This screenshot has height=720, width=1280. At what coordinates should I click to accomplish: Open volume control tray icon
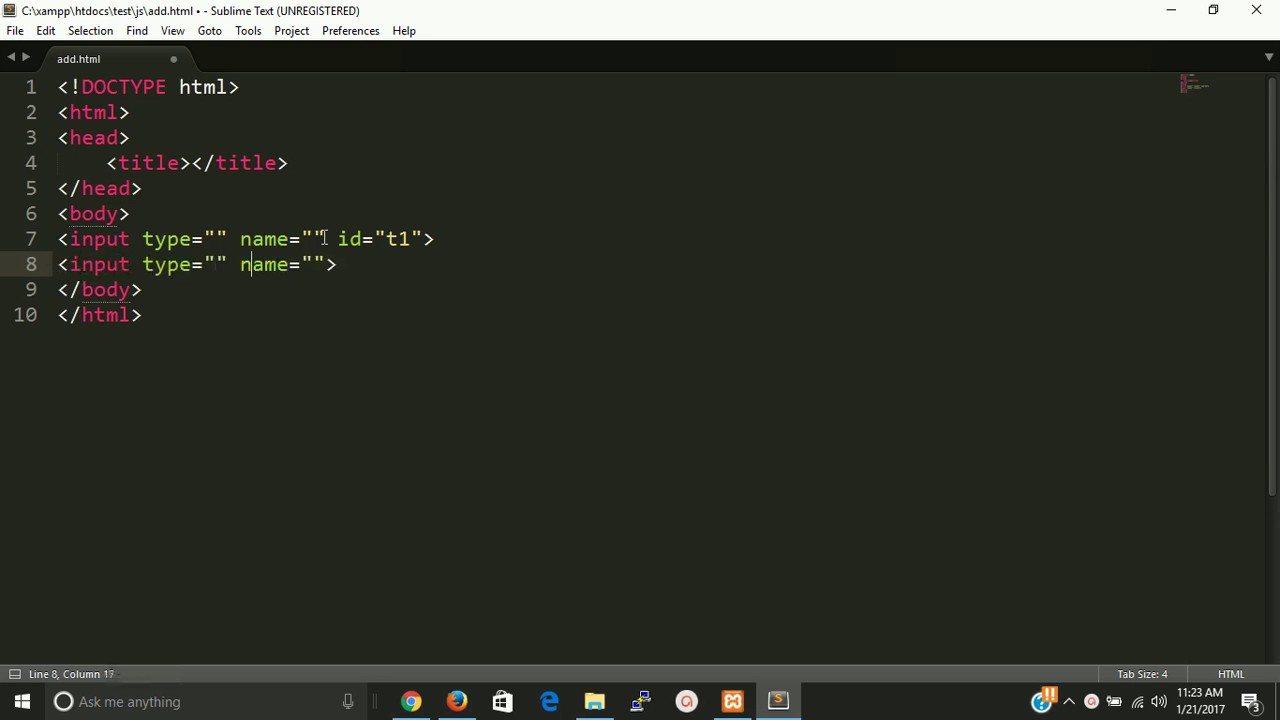pyautogui.click(x=1159, y=702)
